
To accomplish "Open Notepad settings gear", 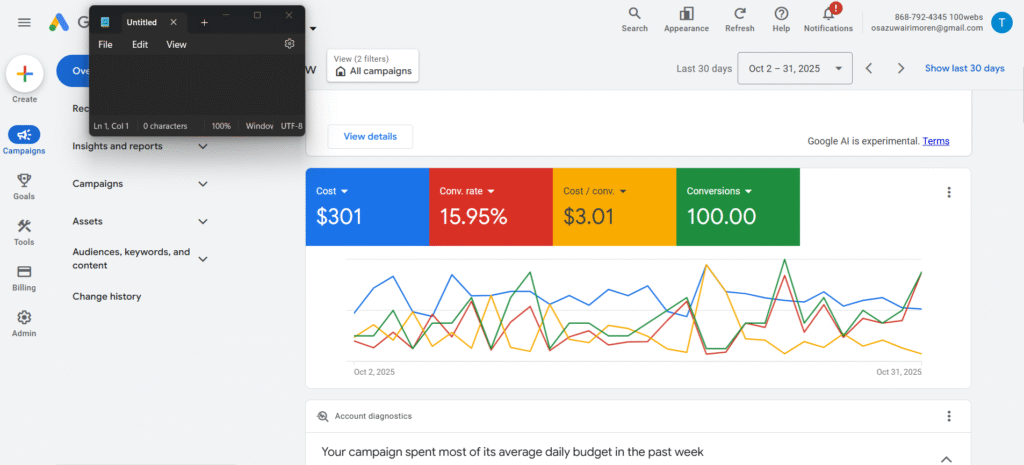I will 289,44.
